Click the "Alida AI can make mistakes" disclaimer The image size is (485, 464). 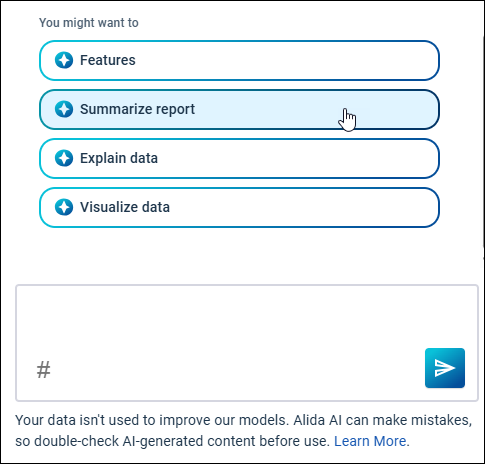pos(383,420)
